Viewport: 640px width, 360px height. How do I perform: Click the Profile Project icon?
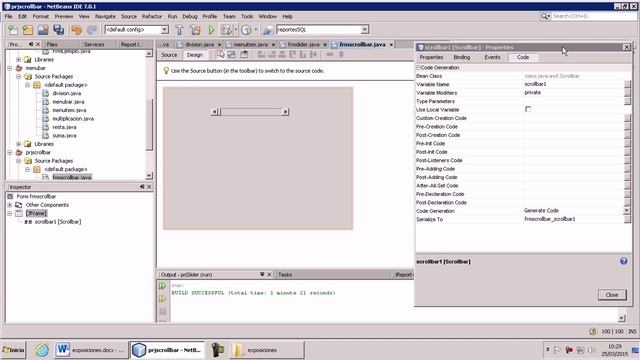pyautogui.click(x=246, y=30)
